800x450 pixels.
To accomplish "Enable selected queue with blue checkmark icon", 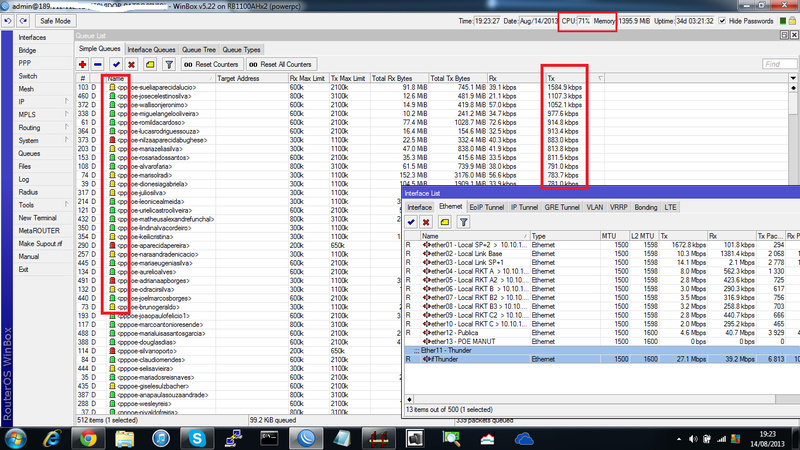I will pos(116,64).
